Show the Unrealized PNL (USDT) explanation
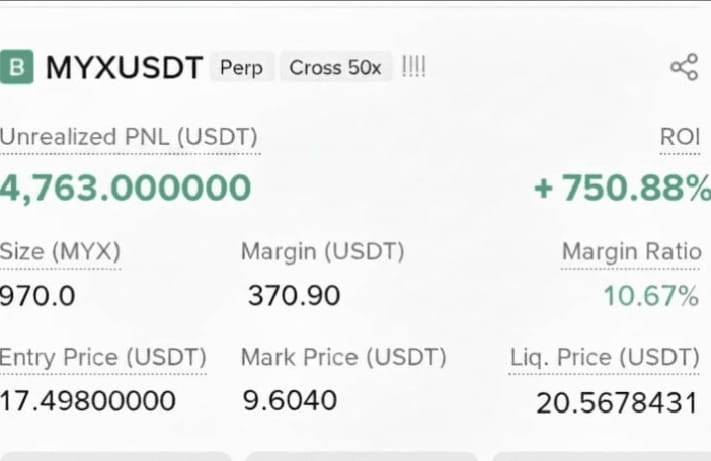Screen dimensions: 711x461 coord(129,138)
